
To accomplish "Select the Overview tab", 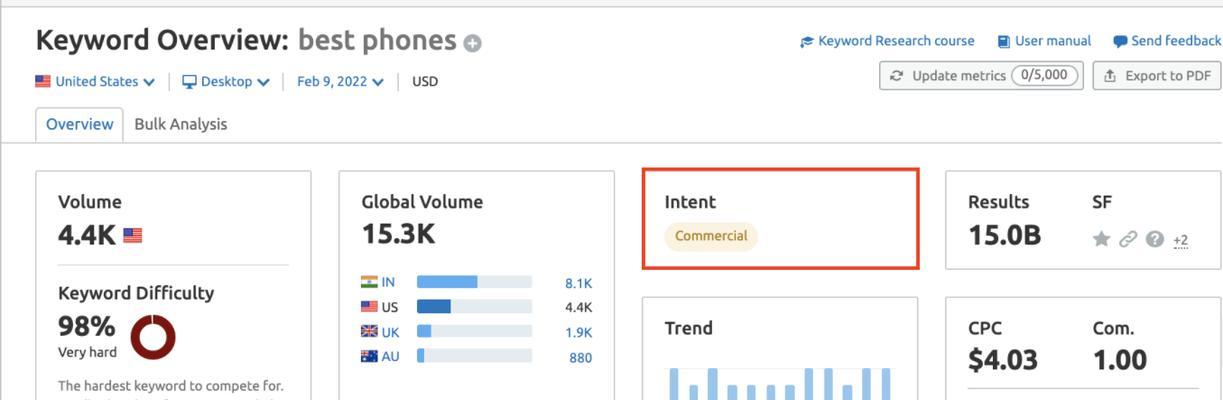I will [x=80, y=124].
